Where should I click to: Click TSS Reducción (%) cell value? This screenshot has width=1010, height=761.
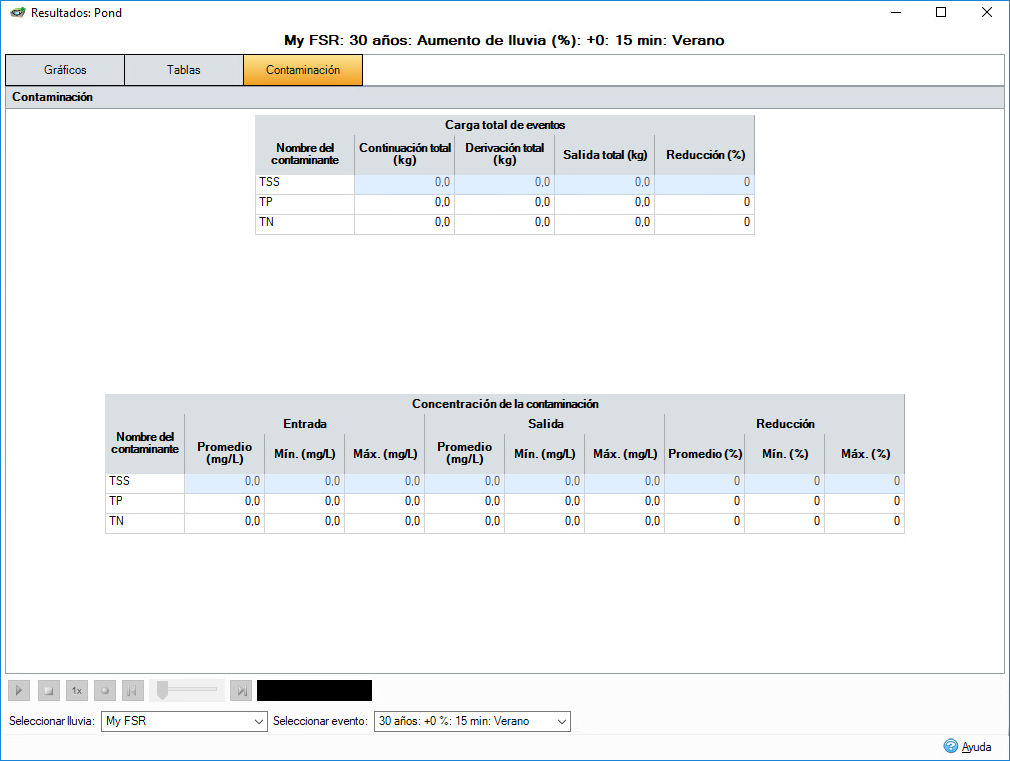705,182
